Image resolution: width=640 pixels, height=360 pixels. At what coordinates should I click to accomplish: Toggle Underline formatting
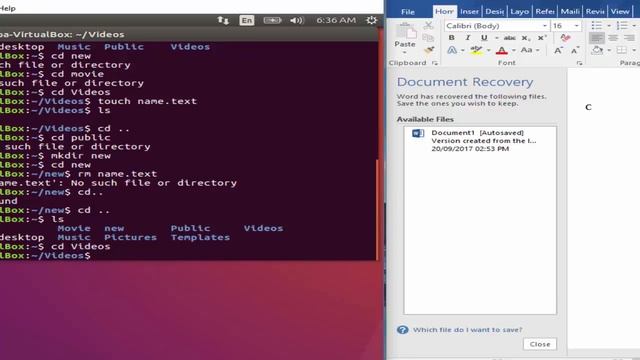click(x=484, y=38)
